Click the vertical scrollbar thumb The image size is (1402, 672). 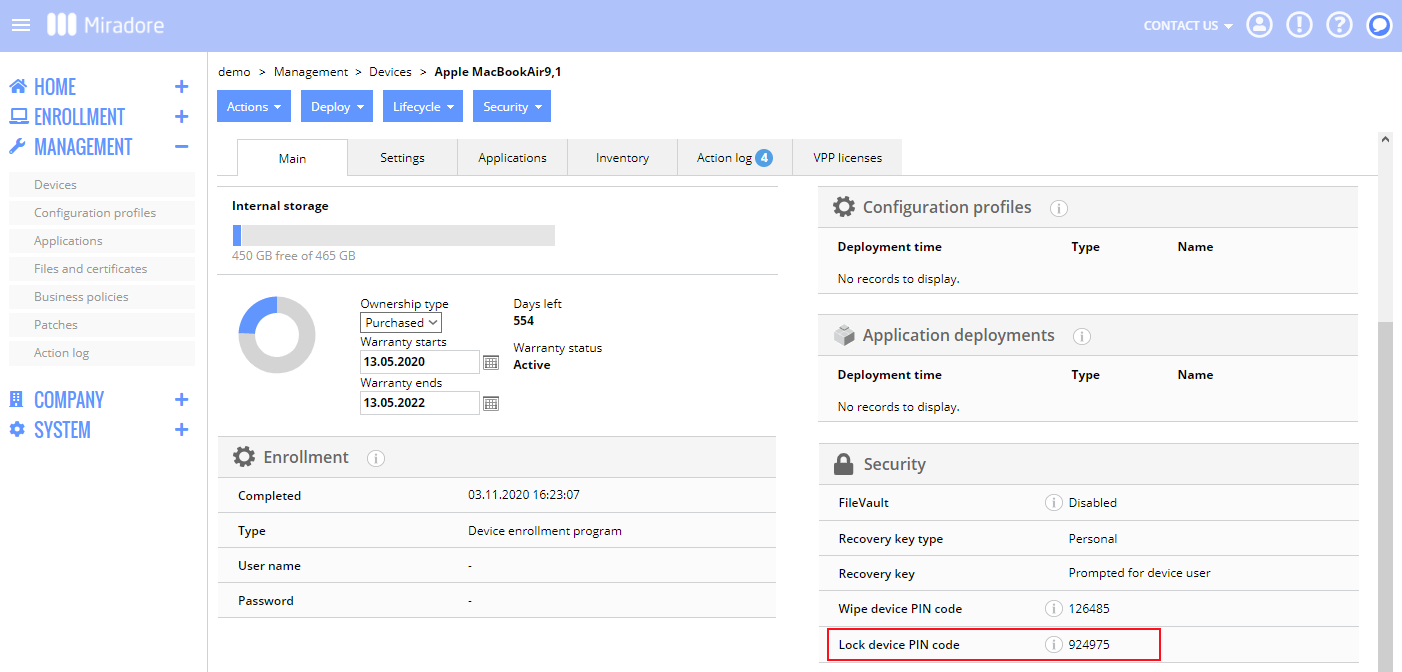[1385, 495]
